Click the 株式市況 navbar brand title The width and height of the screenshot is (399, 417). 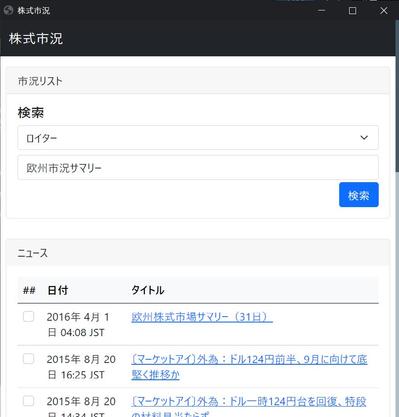click(36, 38)
